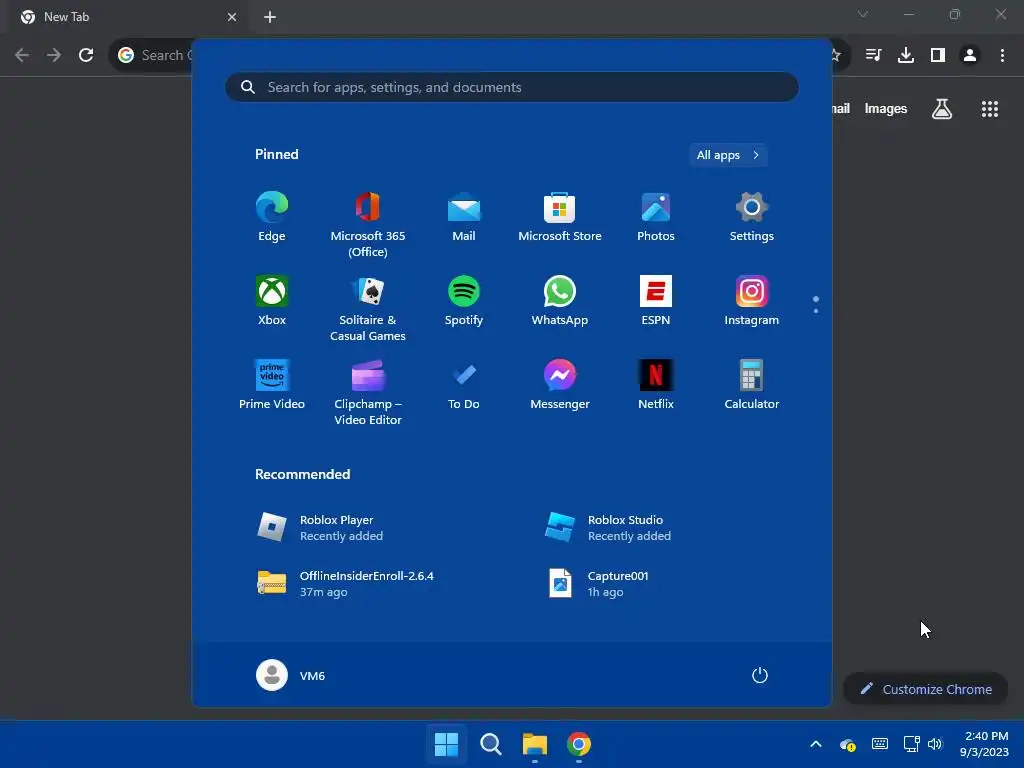
Task: Toggle Chrome side panel icon
Action: [938, 56]
